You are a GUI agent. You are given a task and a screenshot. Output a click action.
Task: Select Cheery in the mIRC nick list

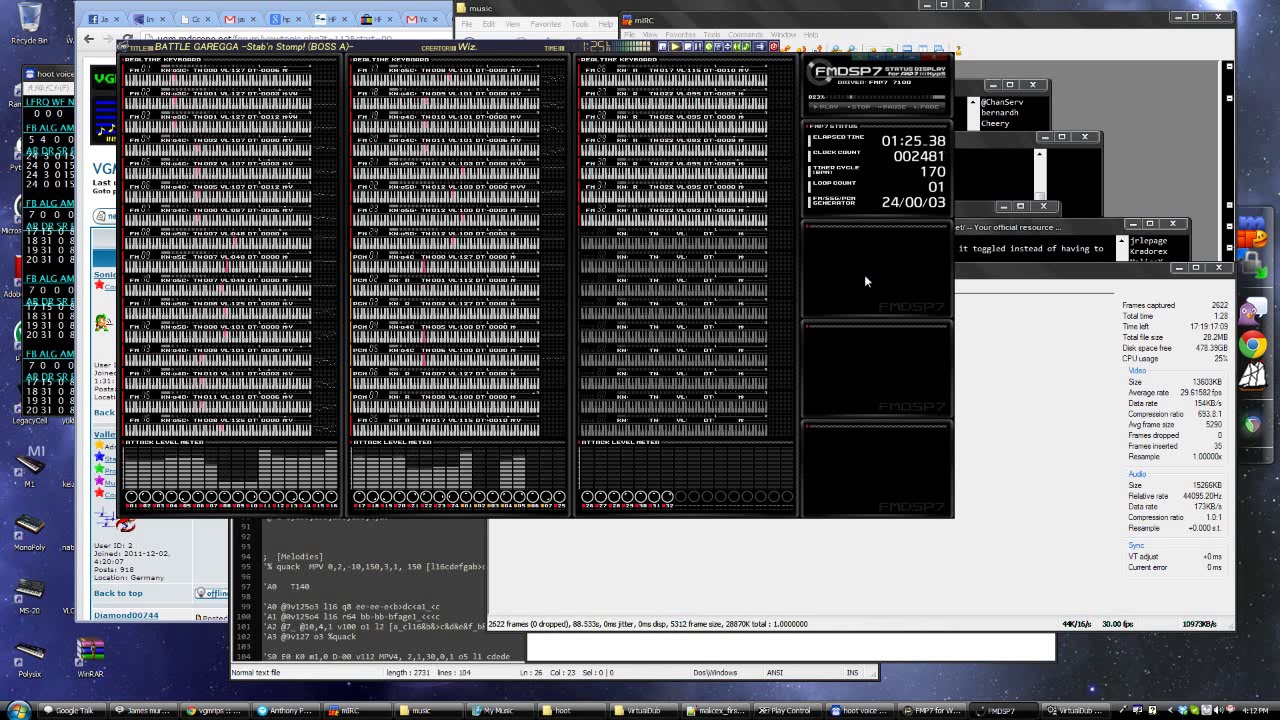(995, 124)
